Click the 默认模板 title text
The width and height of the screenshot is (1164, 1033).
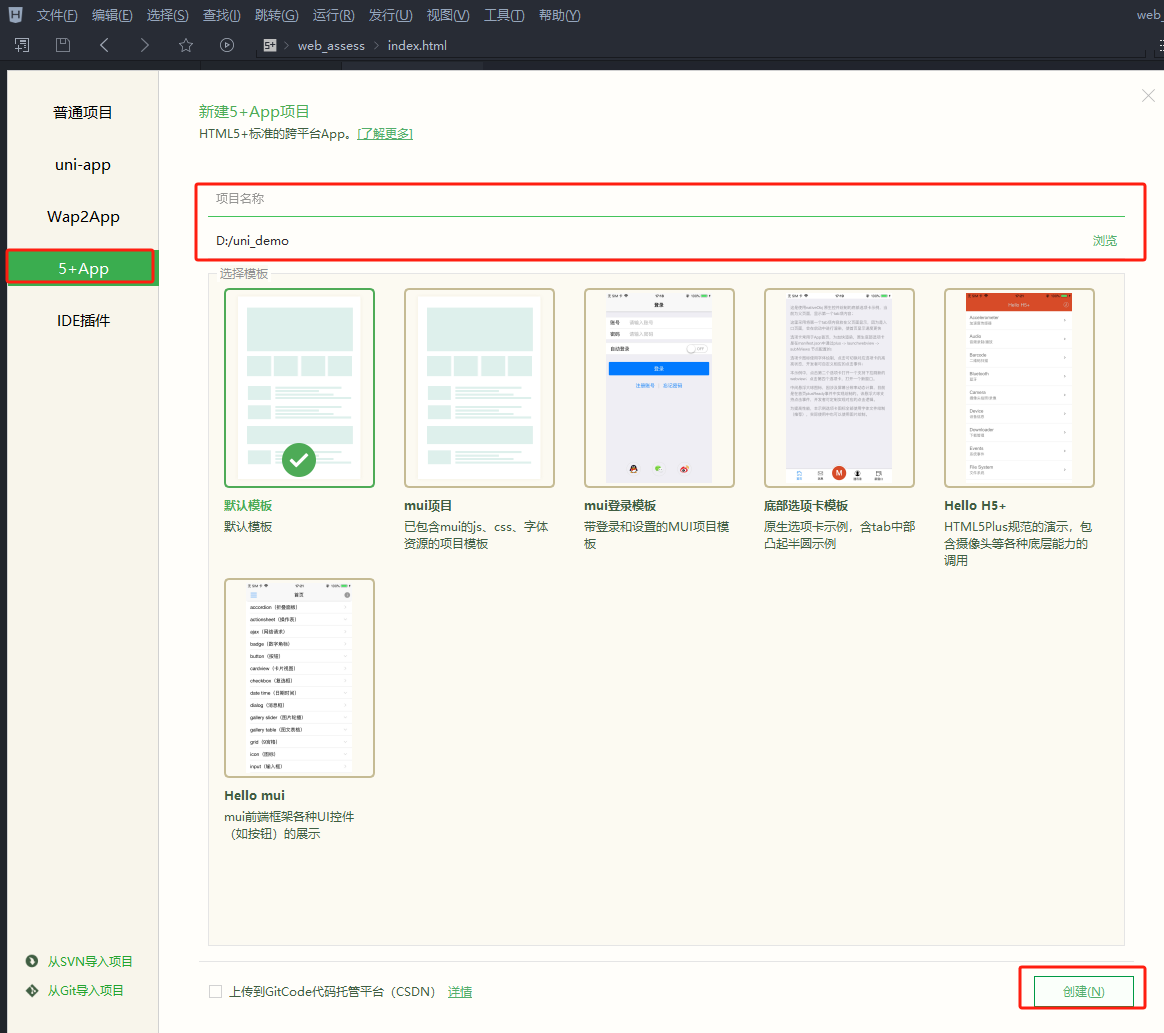tap(248, 505)
